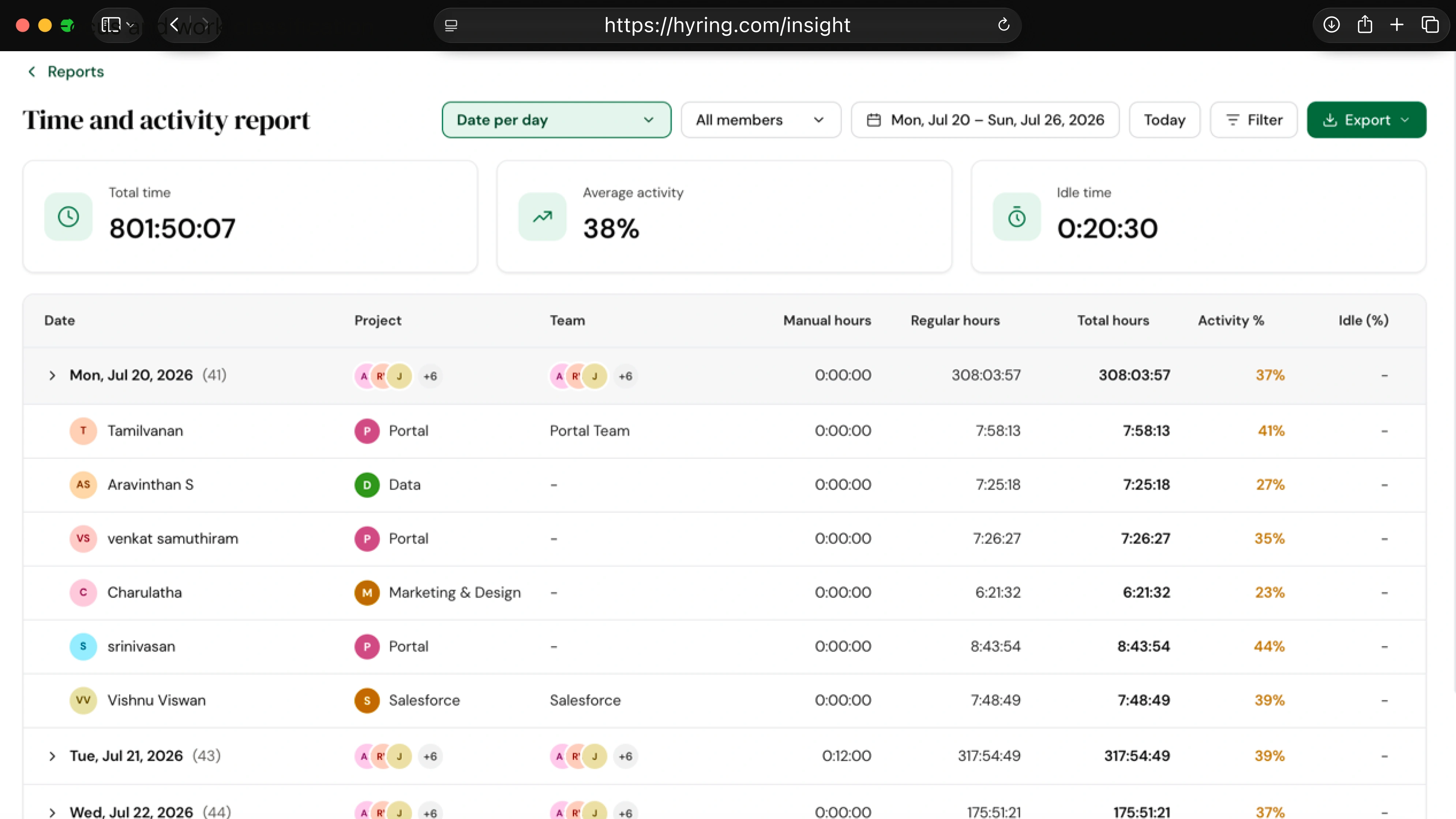
Task: Click the Average activity trend icon
Action: tap(542, 217)
